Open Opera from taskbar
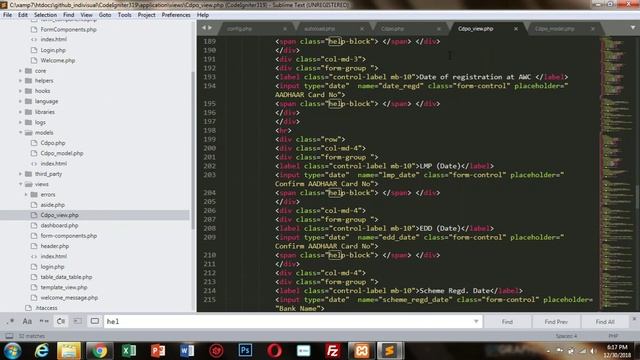The height and width of the screenshot is (360, 640). pos(274,351)
